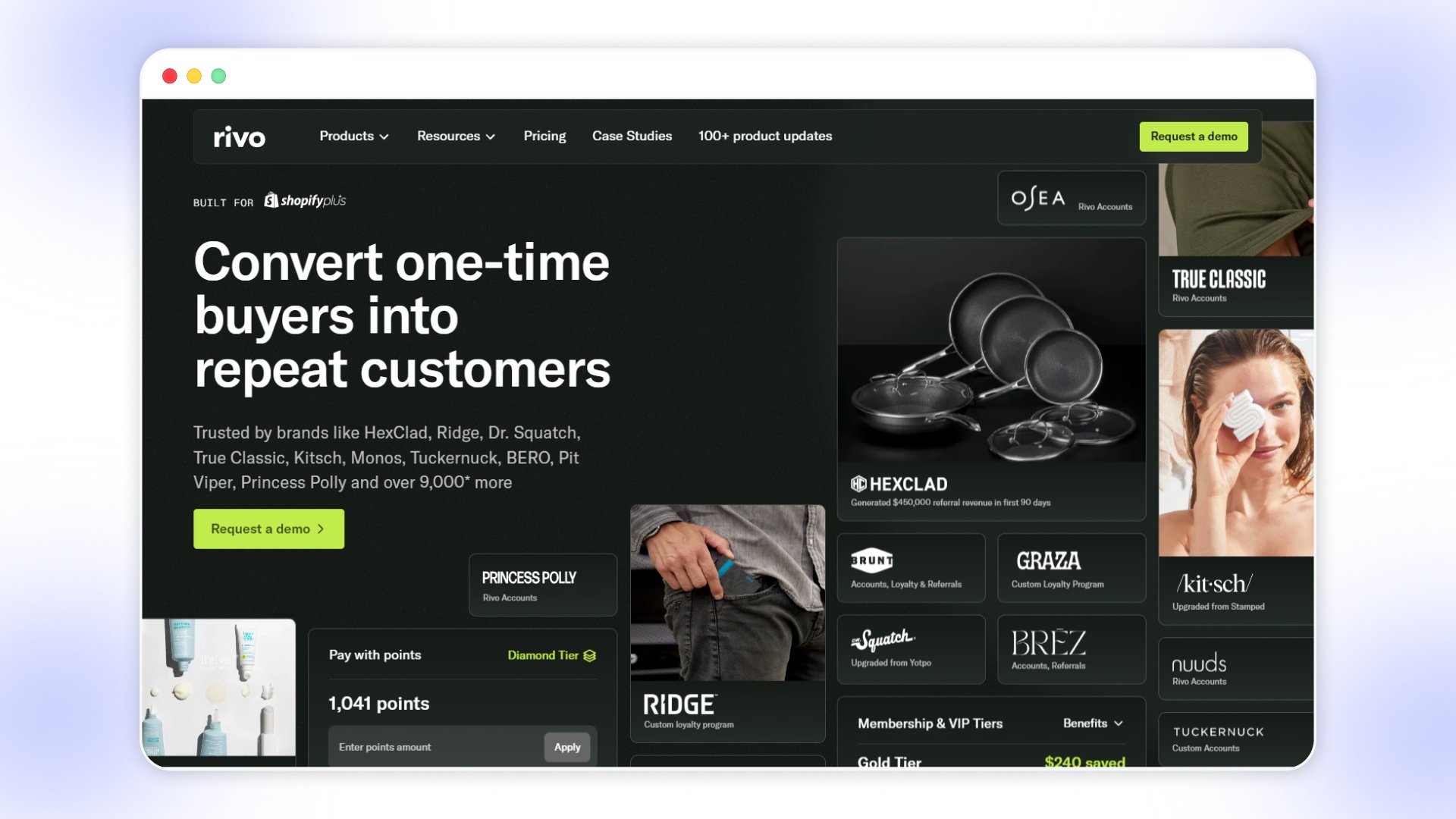Expand the Resources dropdown menu
The height and width of the screenshot is (819, 1456).
coord(456,136)
